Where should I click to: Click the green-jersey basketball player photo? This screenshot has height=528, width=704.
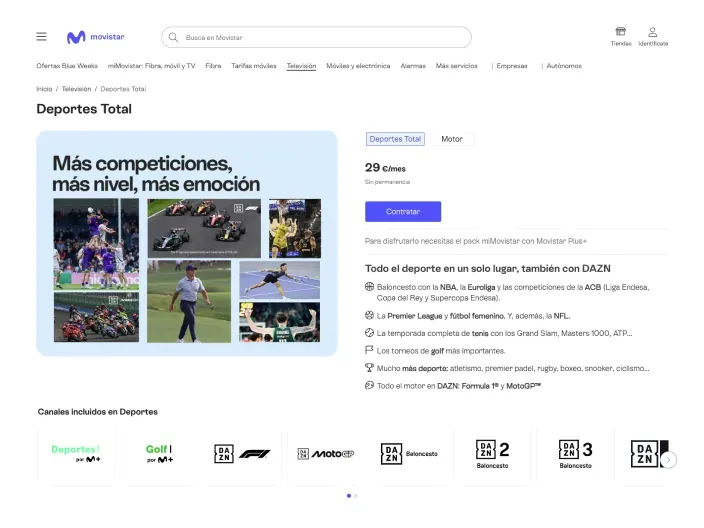coord(280,322)
